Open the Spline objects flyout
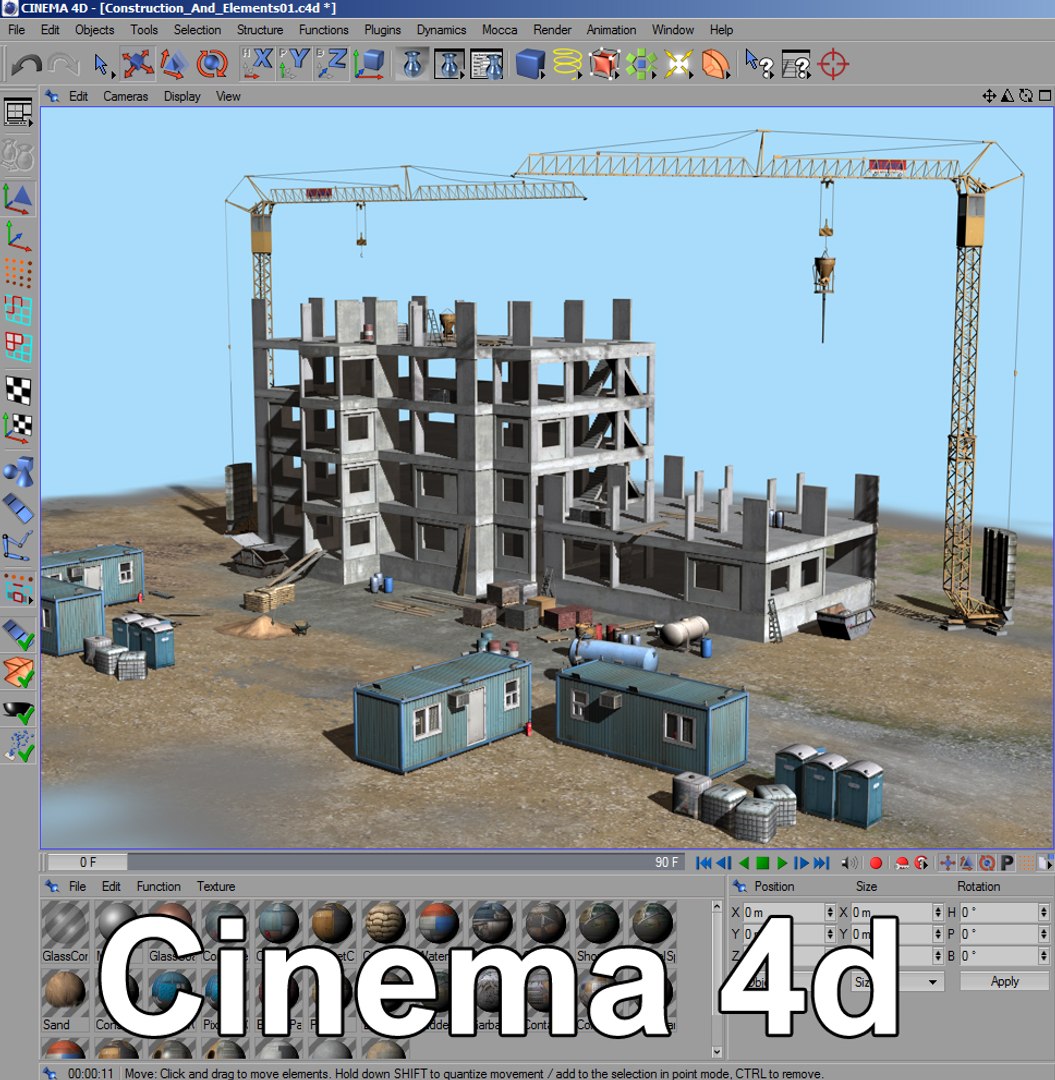The image size is (1055, 1080). coord(567,64)
